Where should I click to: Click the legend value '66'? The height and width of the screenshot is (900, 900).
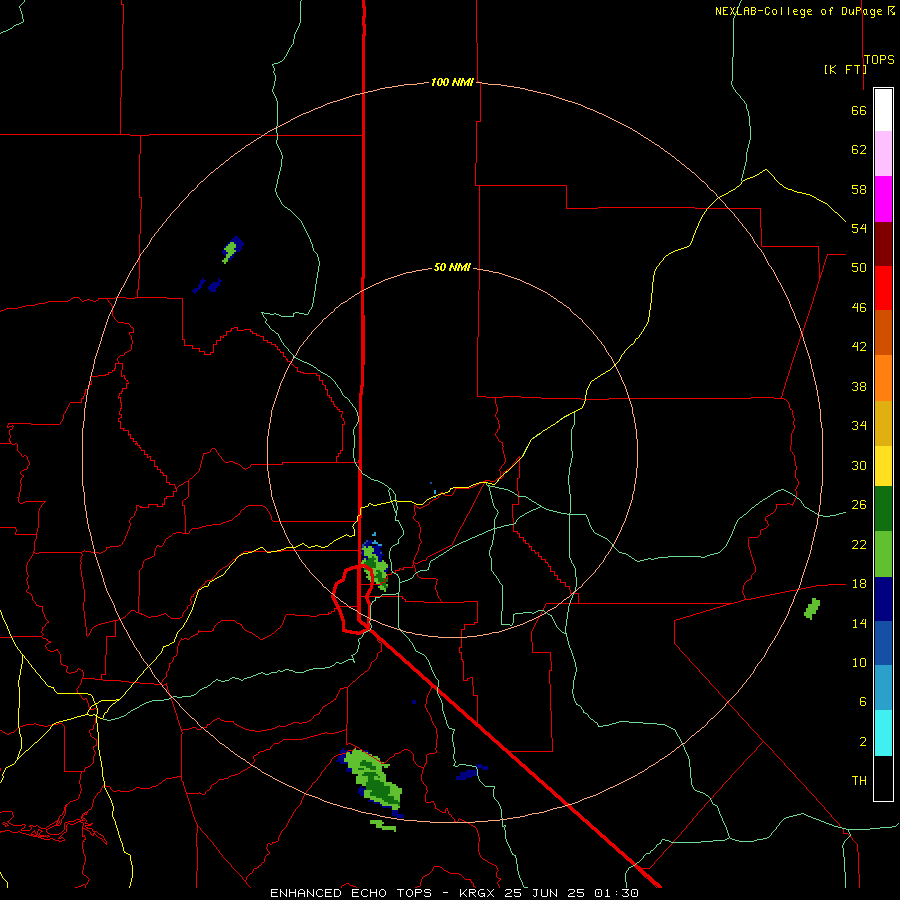859,110
